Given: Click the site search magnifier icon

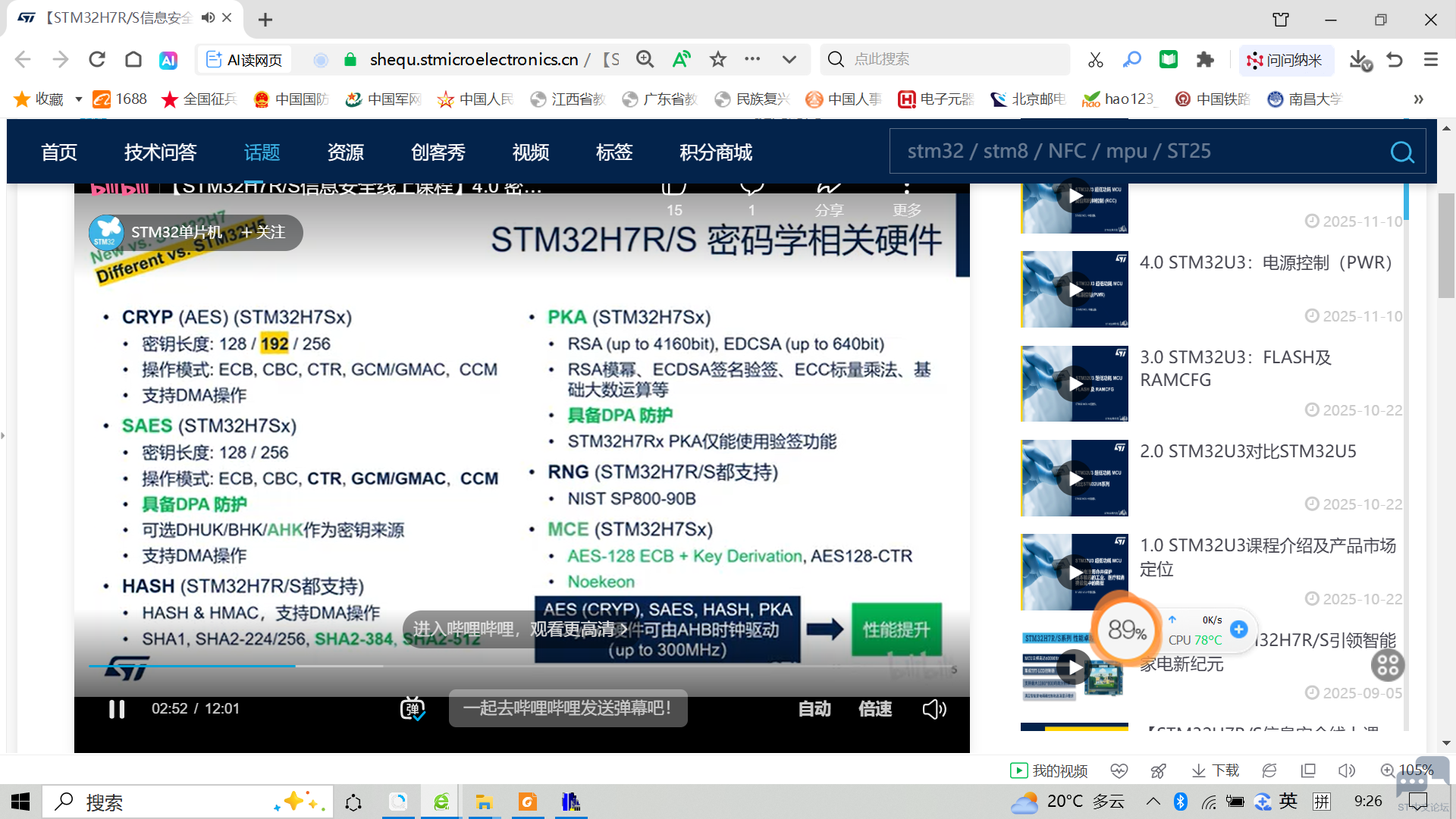Looking at the screenshot, I should click(1401, 152).
